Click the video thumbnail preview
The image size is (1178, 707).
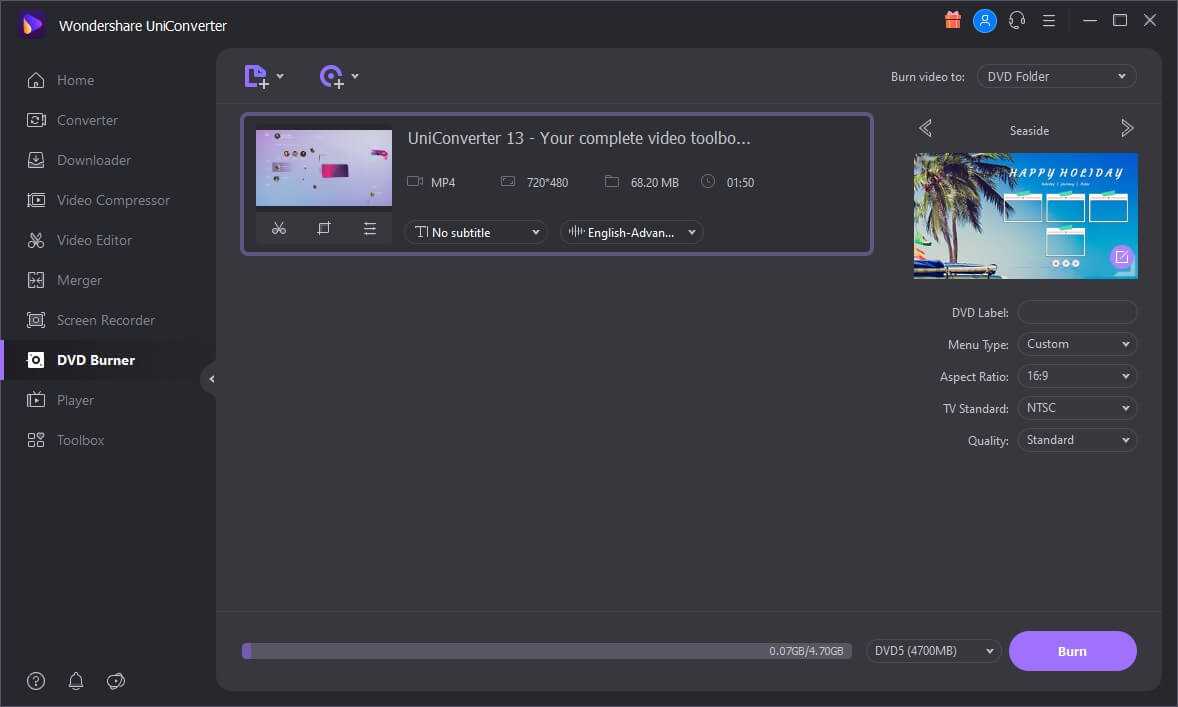tap(324, 168)
